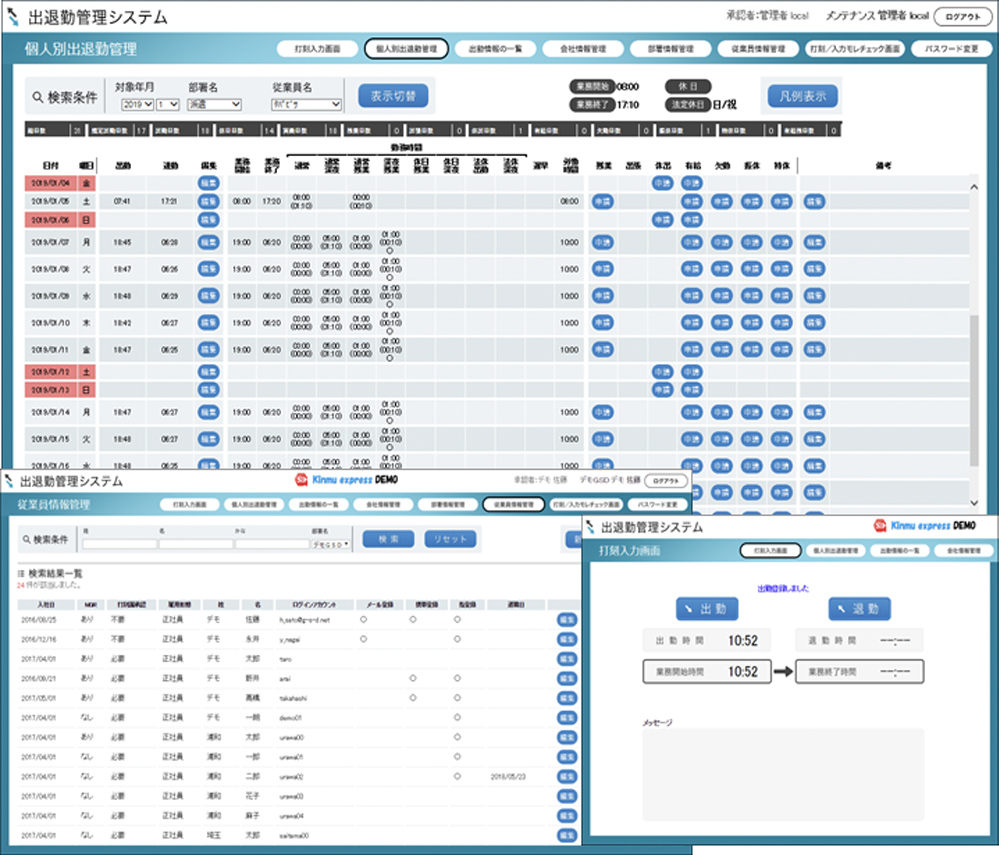The height and width of the screenshot is (855, 999).
Task: Open the 対象年月 year dropdown showing 2019
Action: [136, 104]
